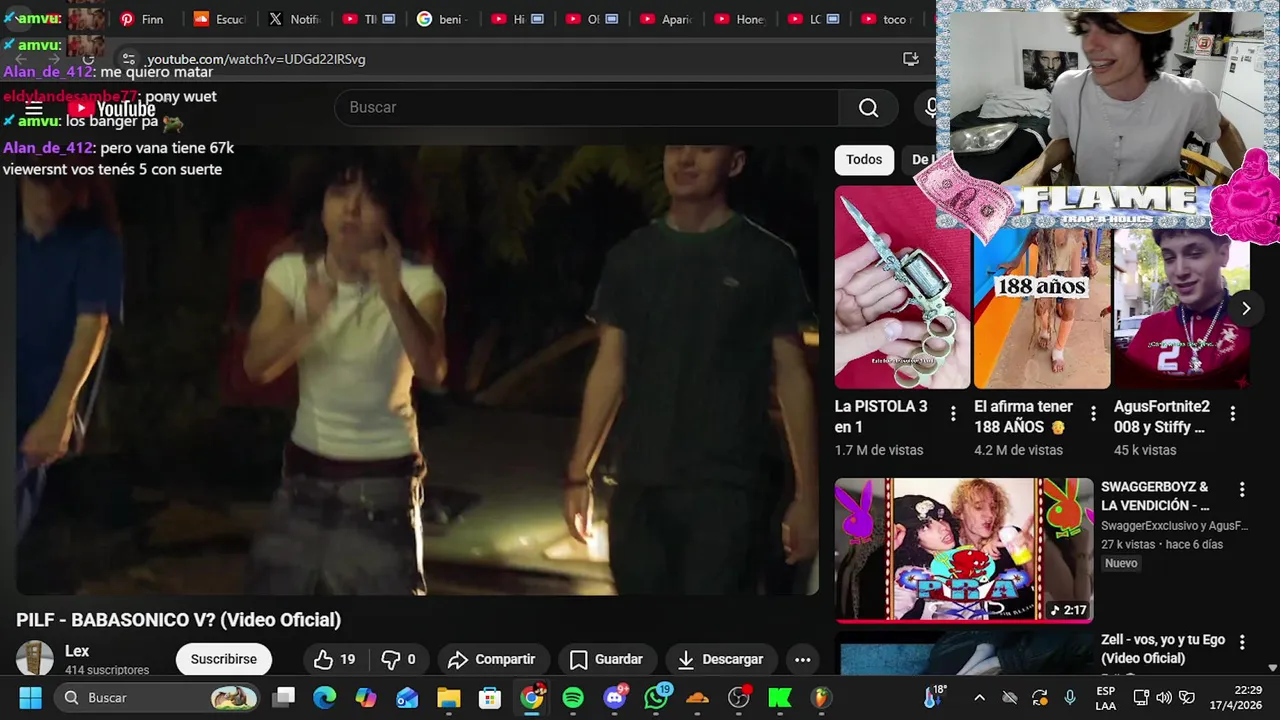Subscribe to Lex with Suscribirse
The width and height of the screenshot is (1280, 720).
tap(224, 659)
